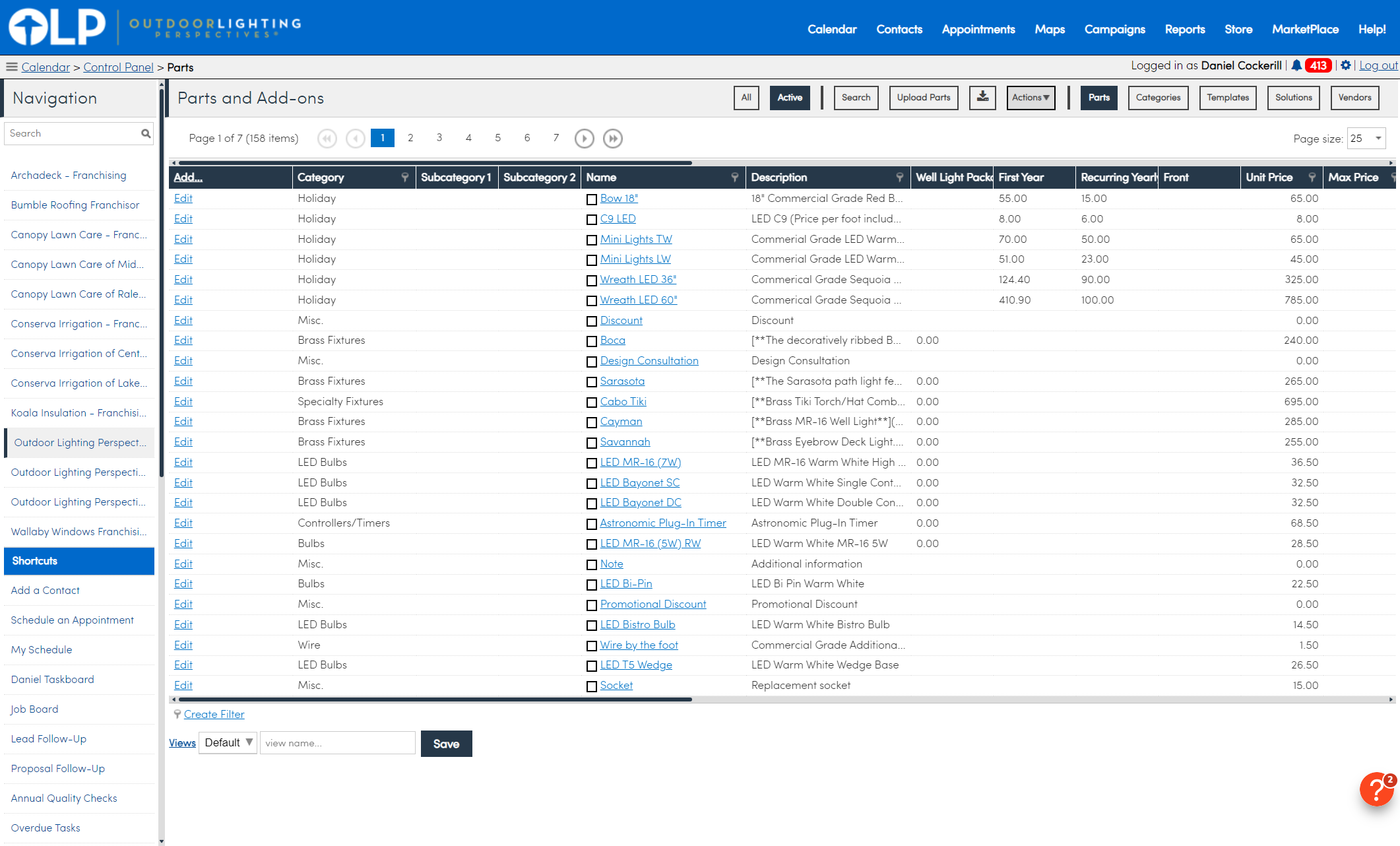This screenshot has height=846, width=1400.
Task: Select the Mini Lights TW checkbox
Action: pos(592,240)
